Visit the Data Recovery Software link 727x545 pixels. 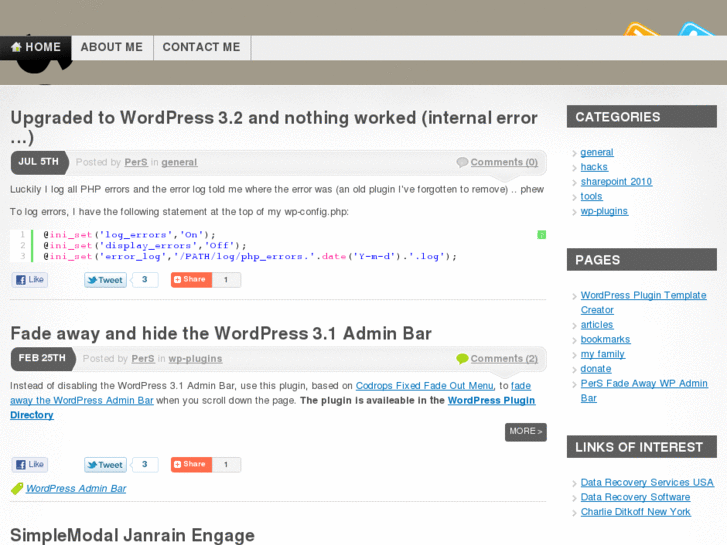tap(635, 497)
